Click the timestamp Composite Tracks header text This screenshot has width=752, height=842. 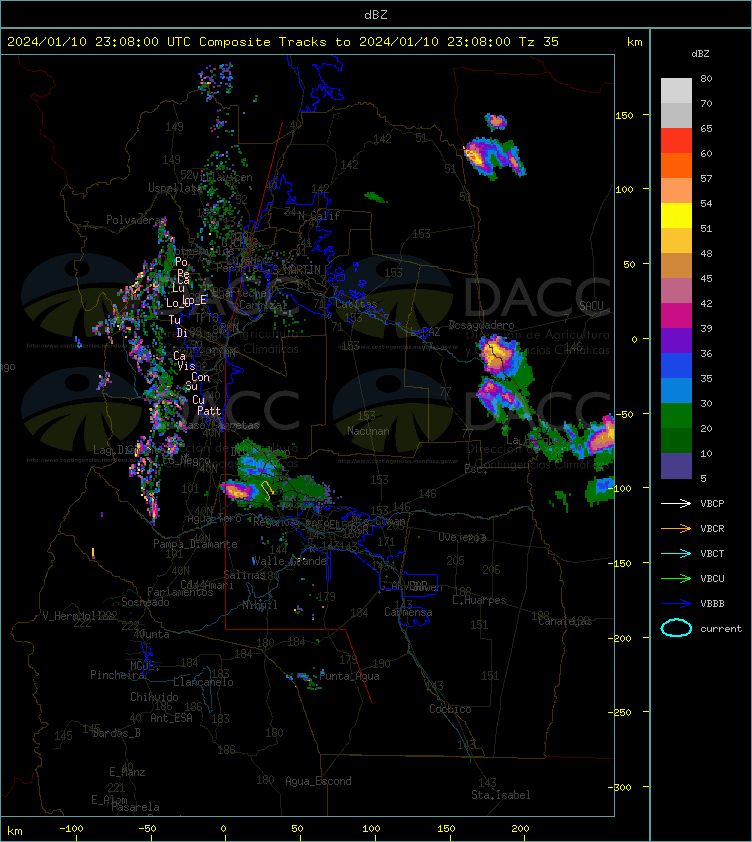pos(283,41)
